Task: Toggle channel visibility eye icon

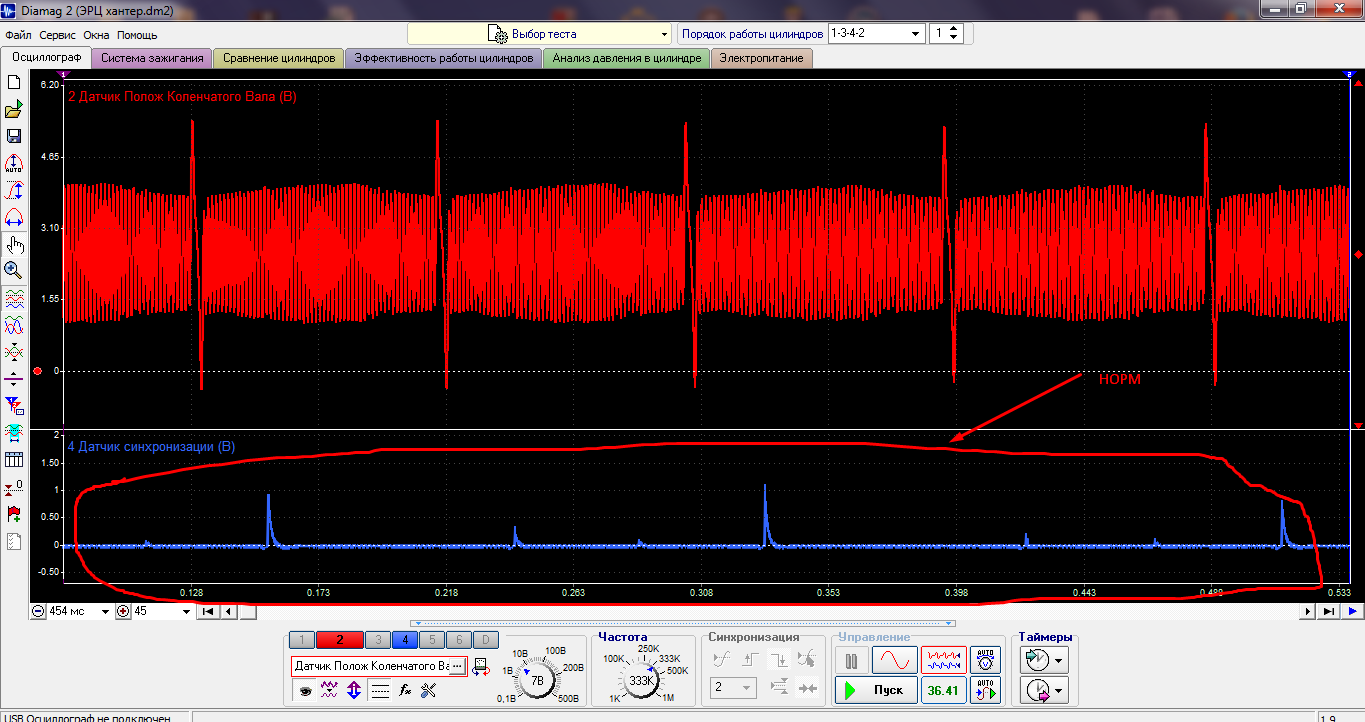Action: [305, 690]
